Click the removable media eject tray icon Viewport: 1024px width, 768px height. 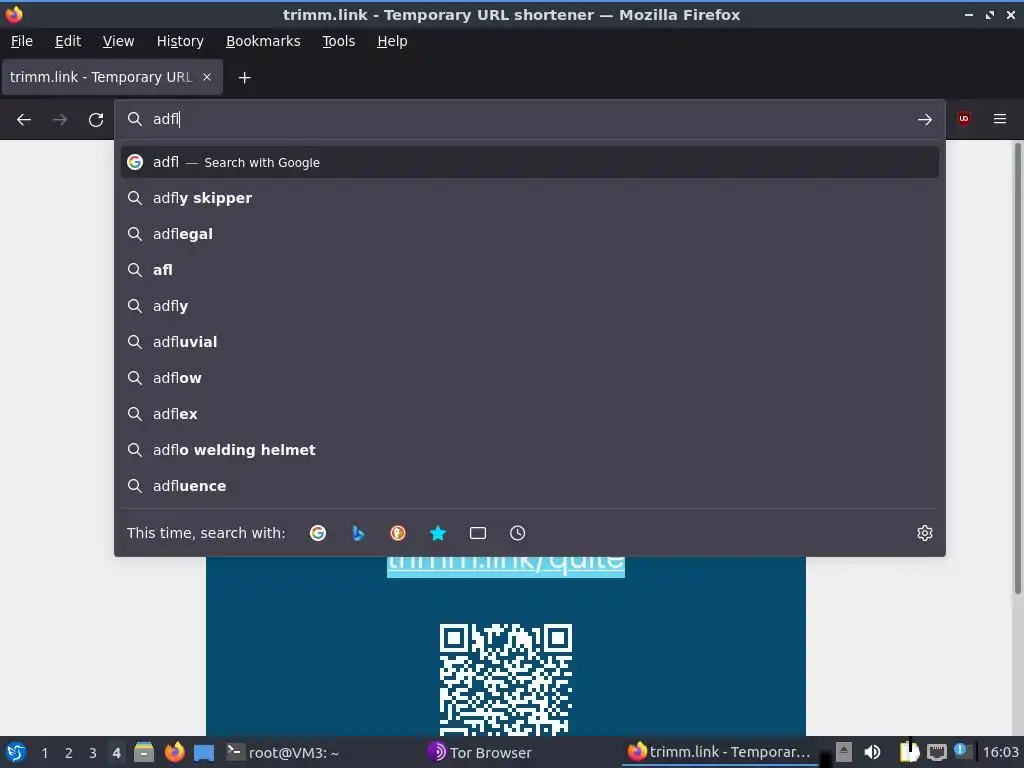pyautogui.click(x=844, y=752)
